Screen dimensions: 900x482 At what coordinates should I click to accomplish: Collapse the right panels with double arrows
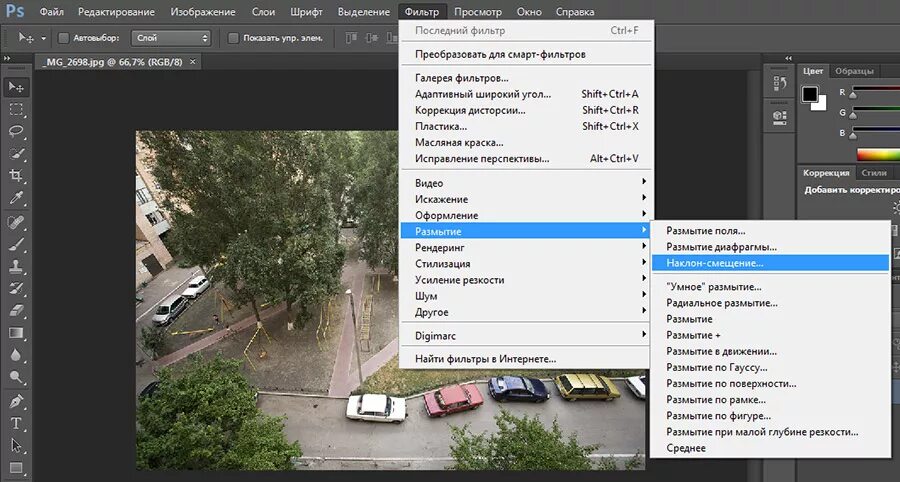click(788, 59)
